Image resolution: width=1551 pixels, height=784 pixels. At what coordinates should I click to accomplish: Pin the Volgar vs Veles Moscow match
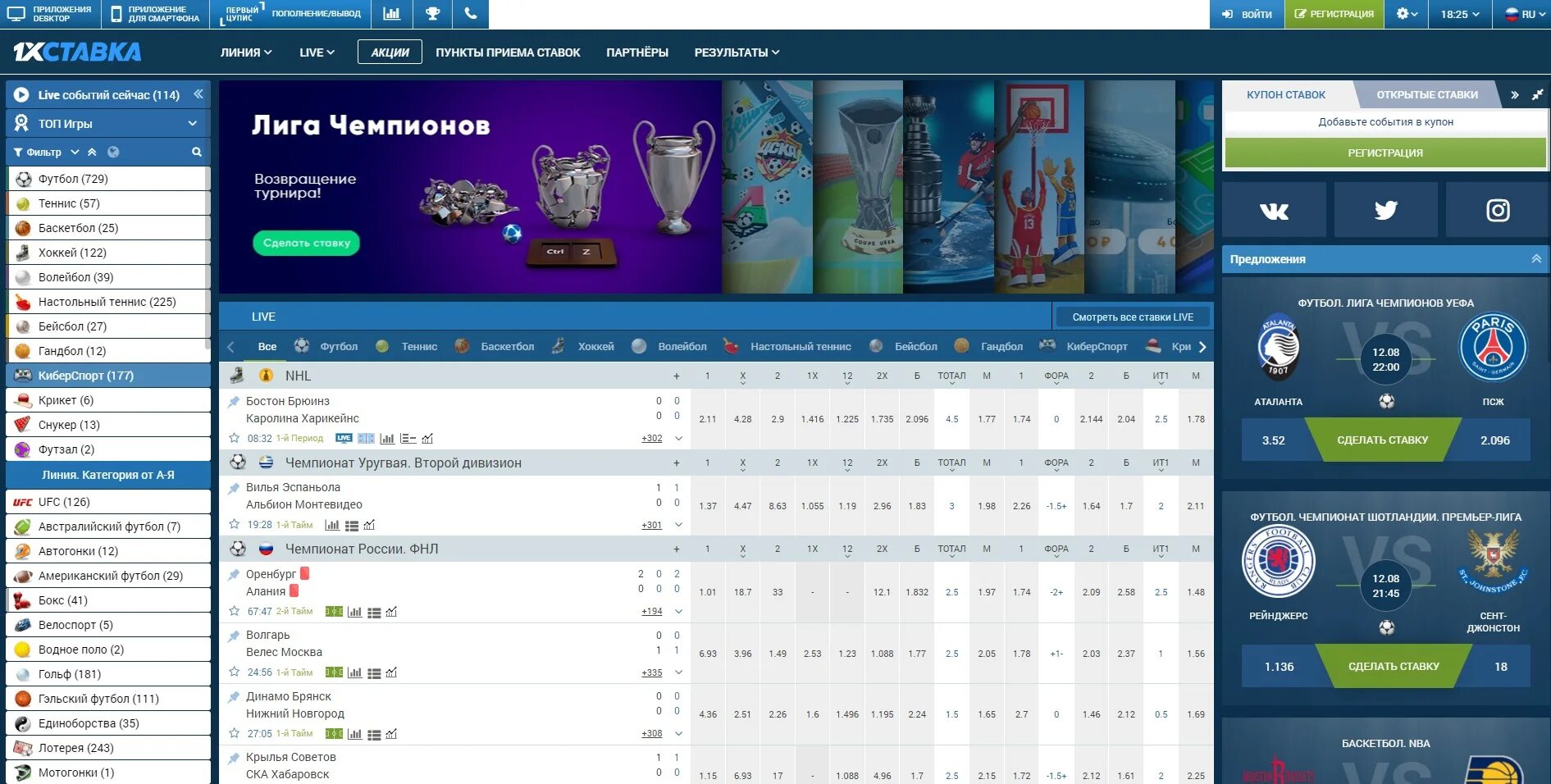pyautogui.click(x=234, y=635)
